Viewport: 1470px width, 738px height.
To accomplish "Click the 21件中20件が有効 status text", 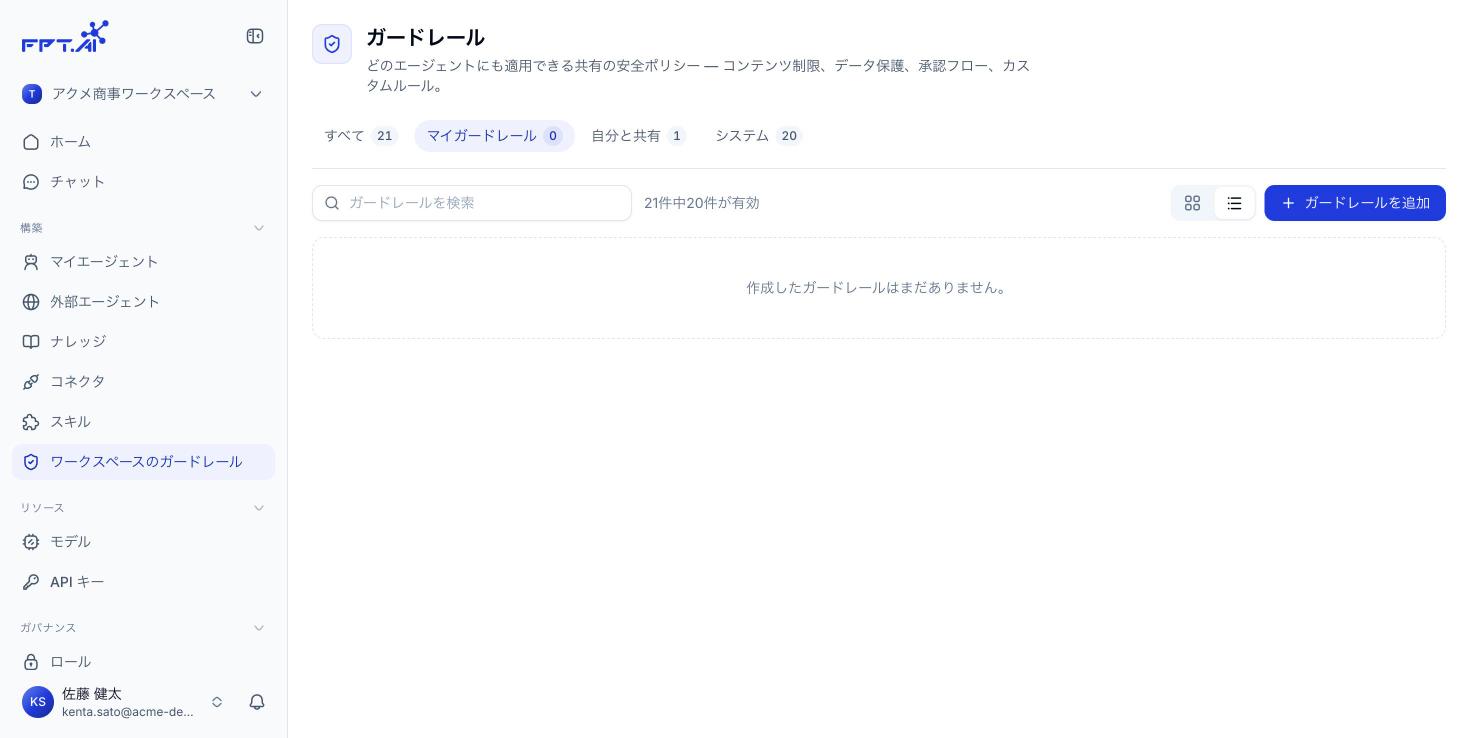I will (702, 203).
